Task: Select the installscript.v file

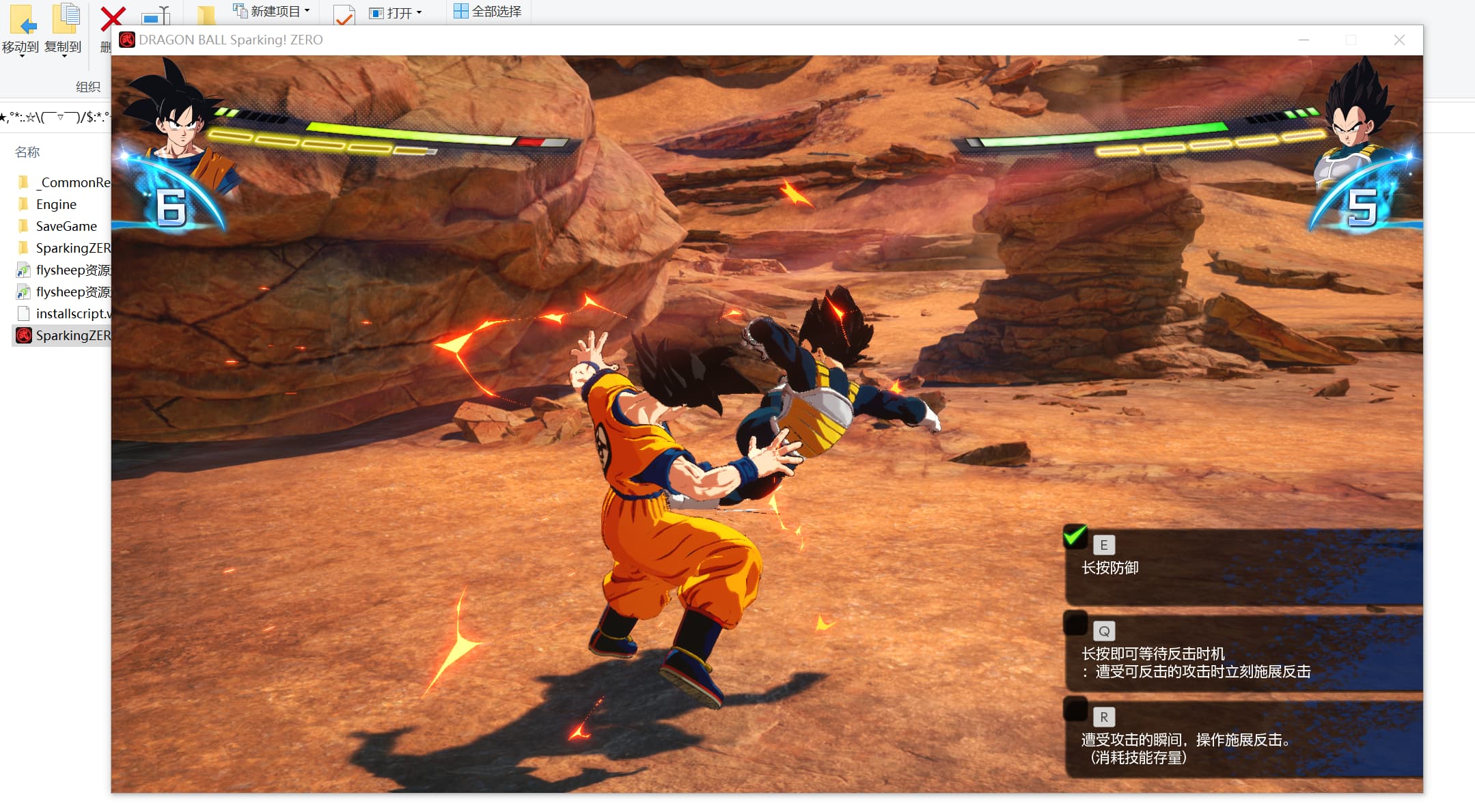Action: 63,313
